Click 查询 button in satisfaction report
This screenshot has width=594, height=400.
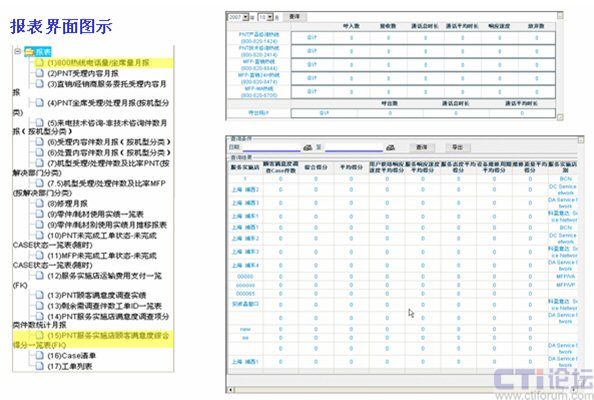coord(422,147)
